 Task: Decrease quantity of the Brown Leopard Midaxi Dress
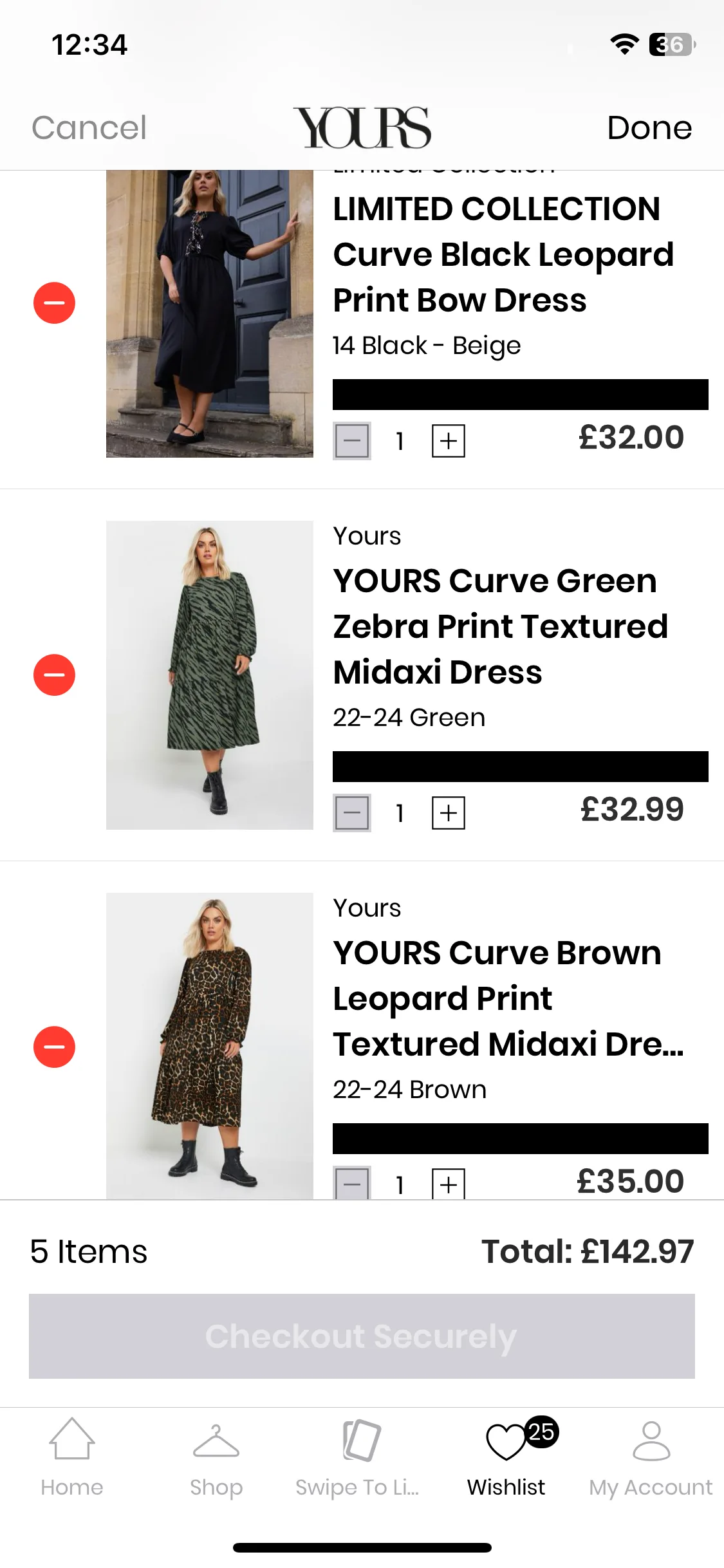click(x=352, y=1183)
